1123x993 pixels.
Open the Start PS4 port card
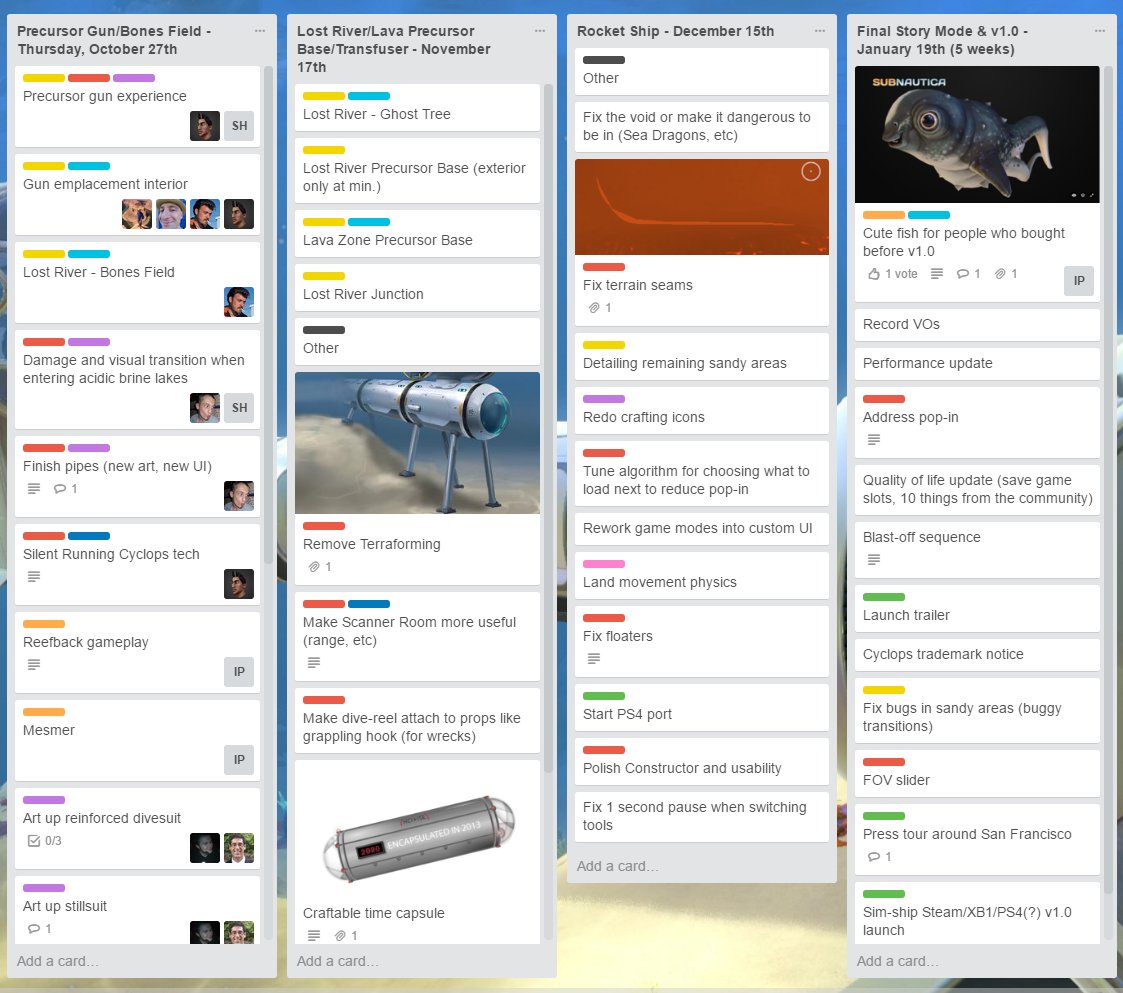tap(701, 708)
